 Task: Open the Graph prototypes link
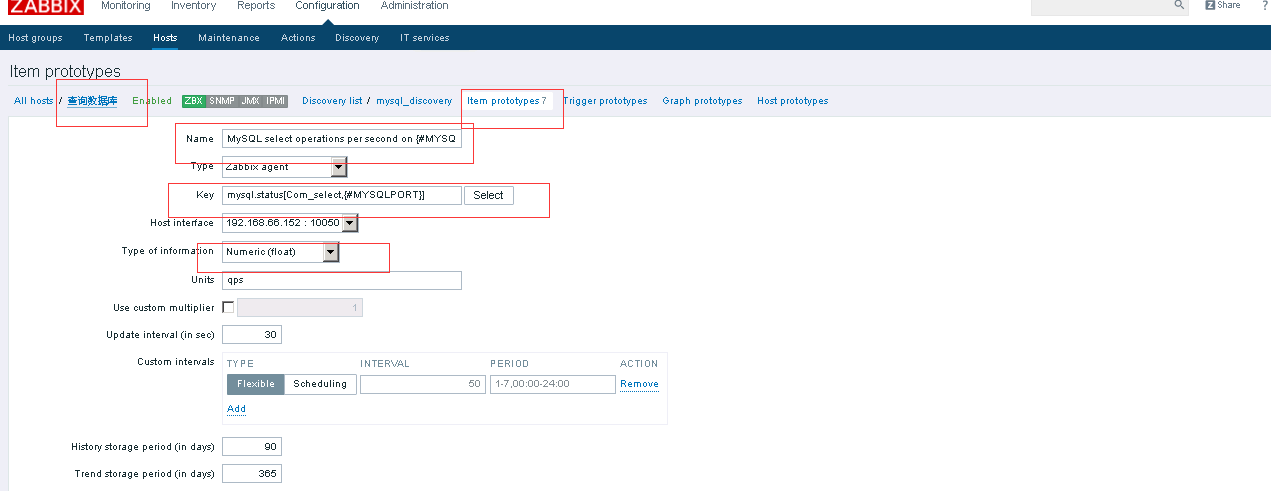(702, 101)
